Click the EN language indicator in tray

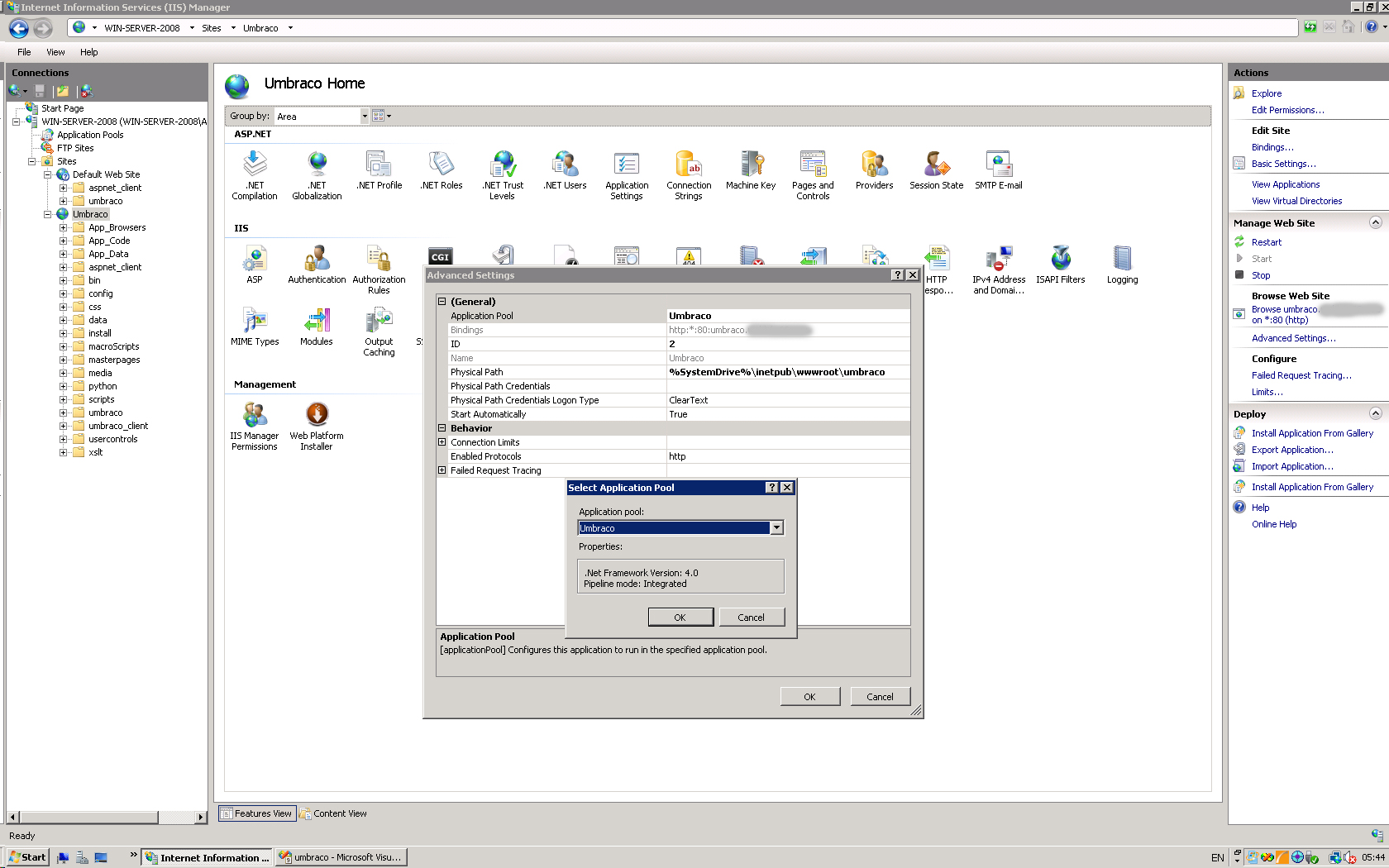[1217, 858]
